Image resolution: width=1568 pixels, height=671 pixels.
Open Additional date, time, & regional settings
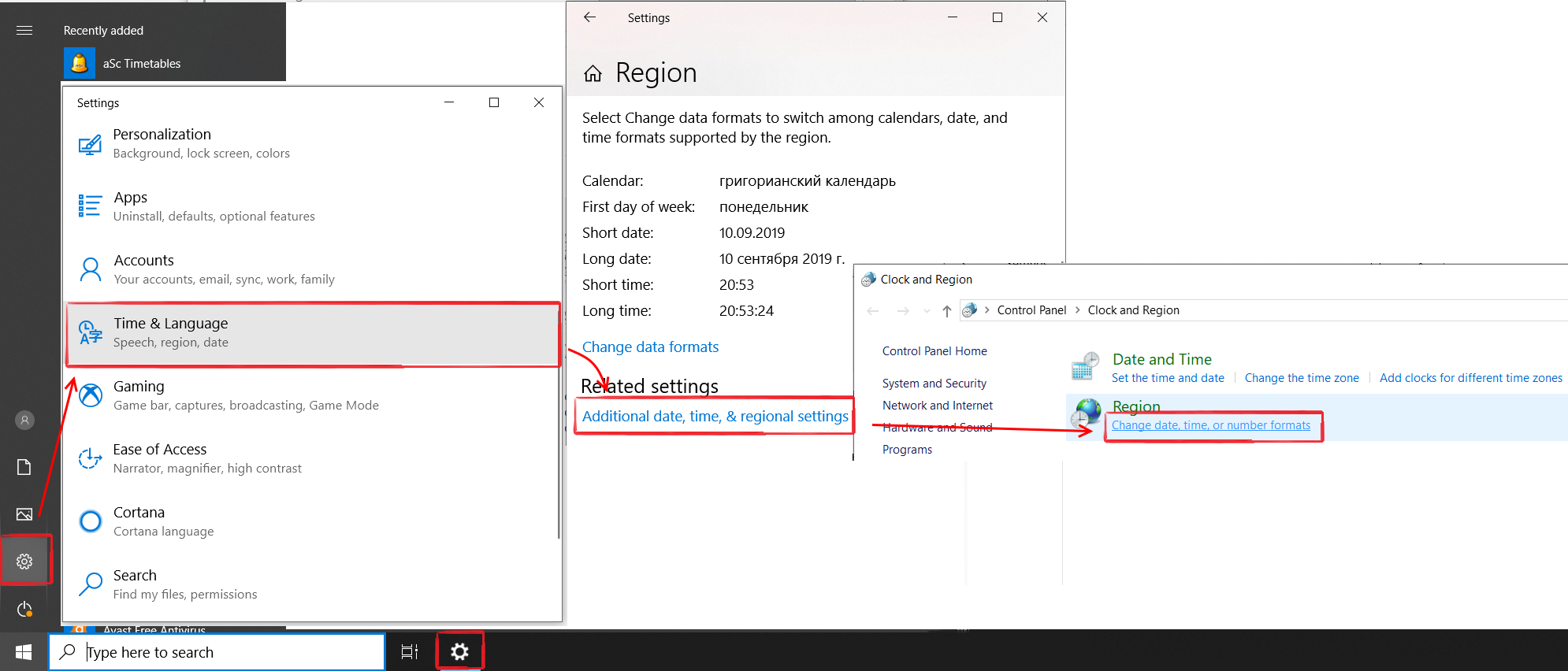pyautogui.click(x=715, y=417)
